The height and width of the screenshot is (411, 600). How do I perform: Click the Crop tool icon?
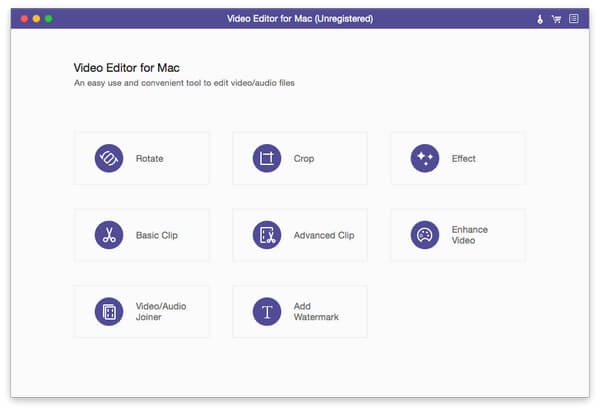(267, 158)
